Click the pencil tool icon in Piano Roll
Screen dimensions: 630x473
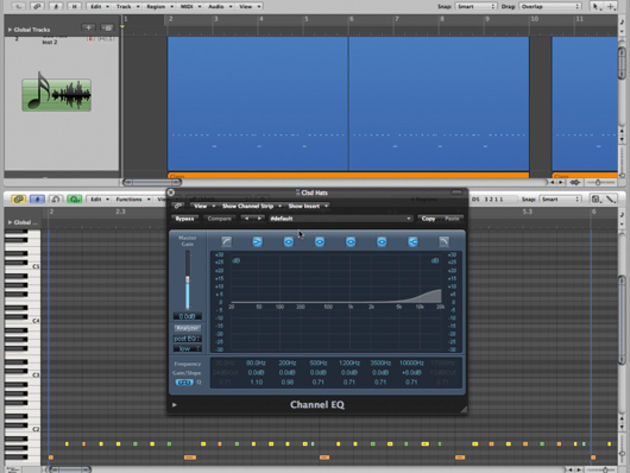[611, 199]
